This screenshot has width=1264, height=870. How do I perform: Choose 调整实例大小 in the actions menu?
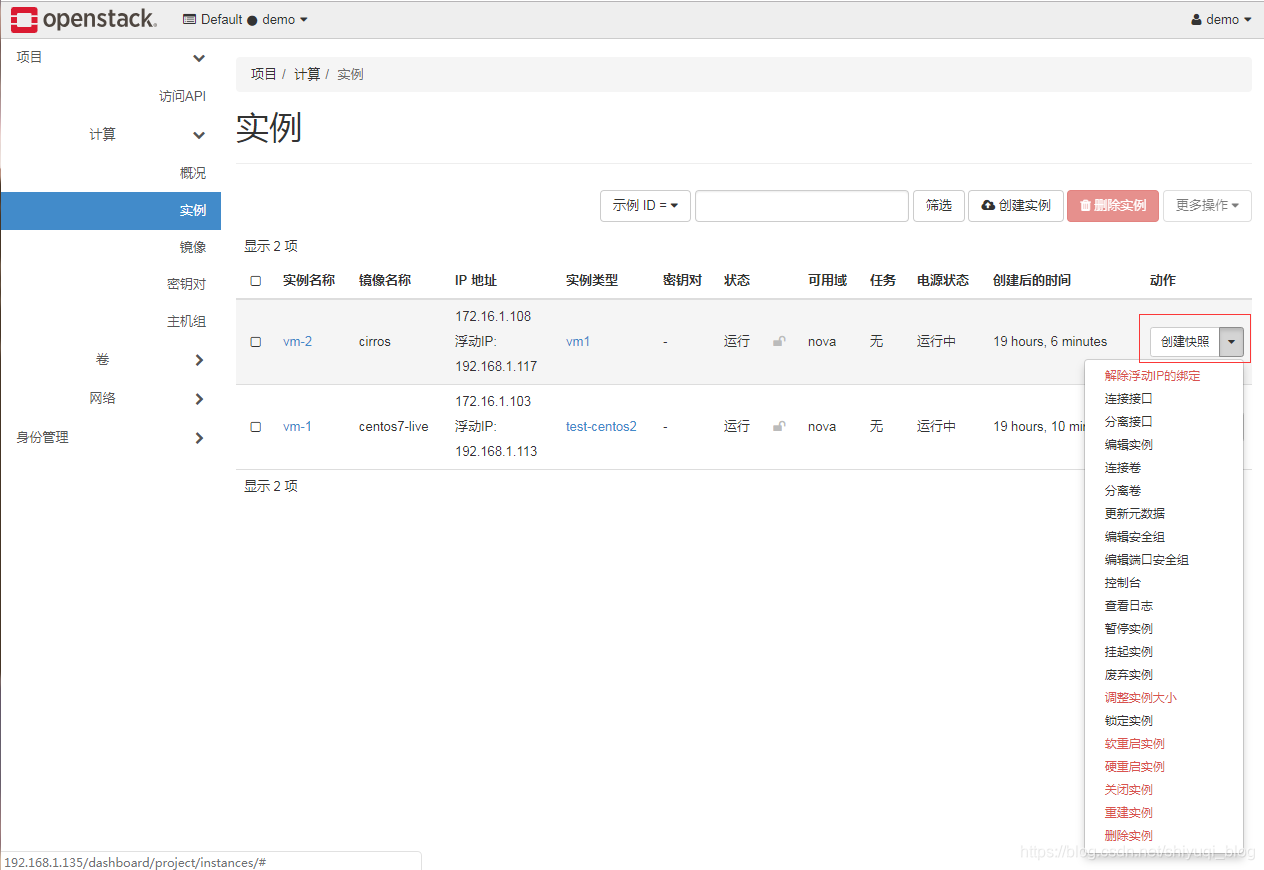tap(1141, 697)
